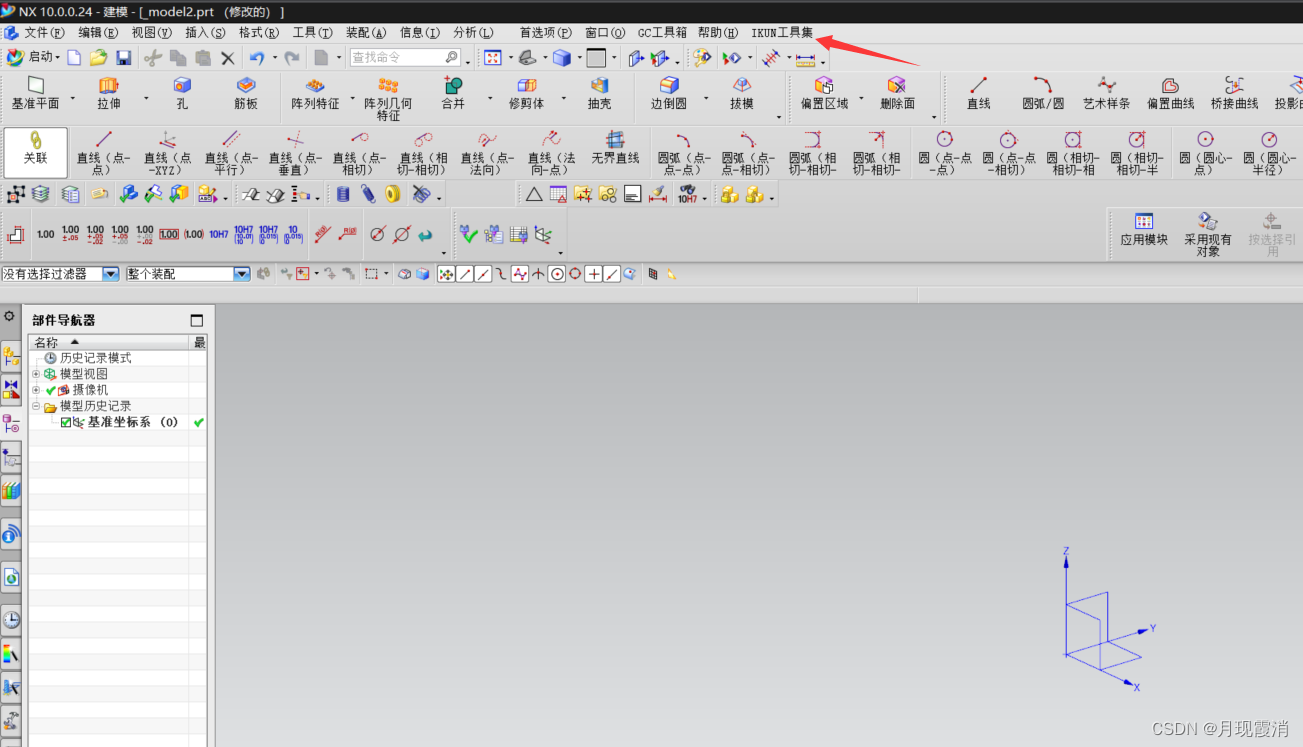Select the 筋板 rib tool
This screenshot has width=1303, height=747.
(246, 94)
